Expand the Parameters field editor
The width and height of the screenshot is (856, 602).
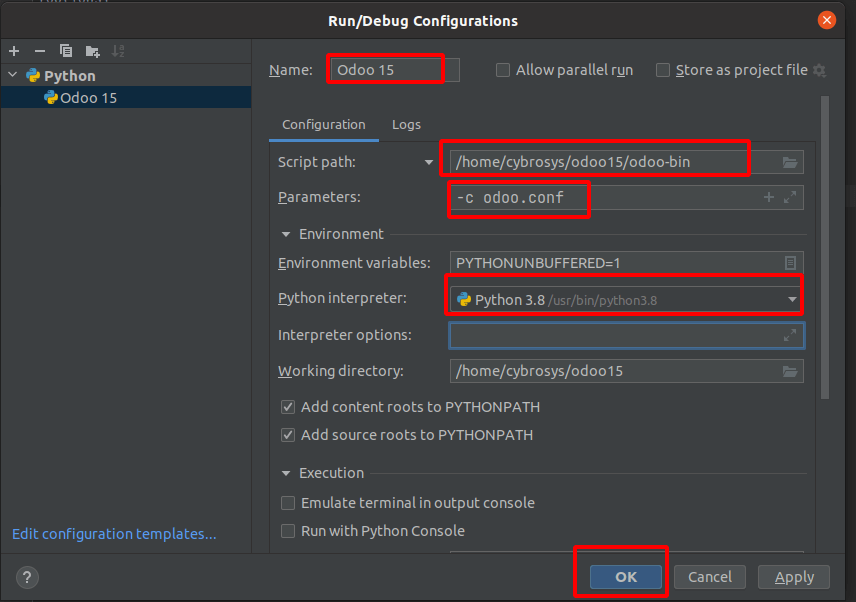click(790, 198)
